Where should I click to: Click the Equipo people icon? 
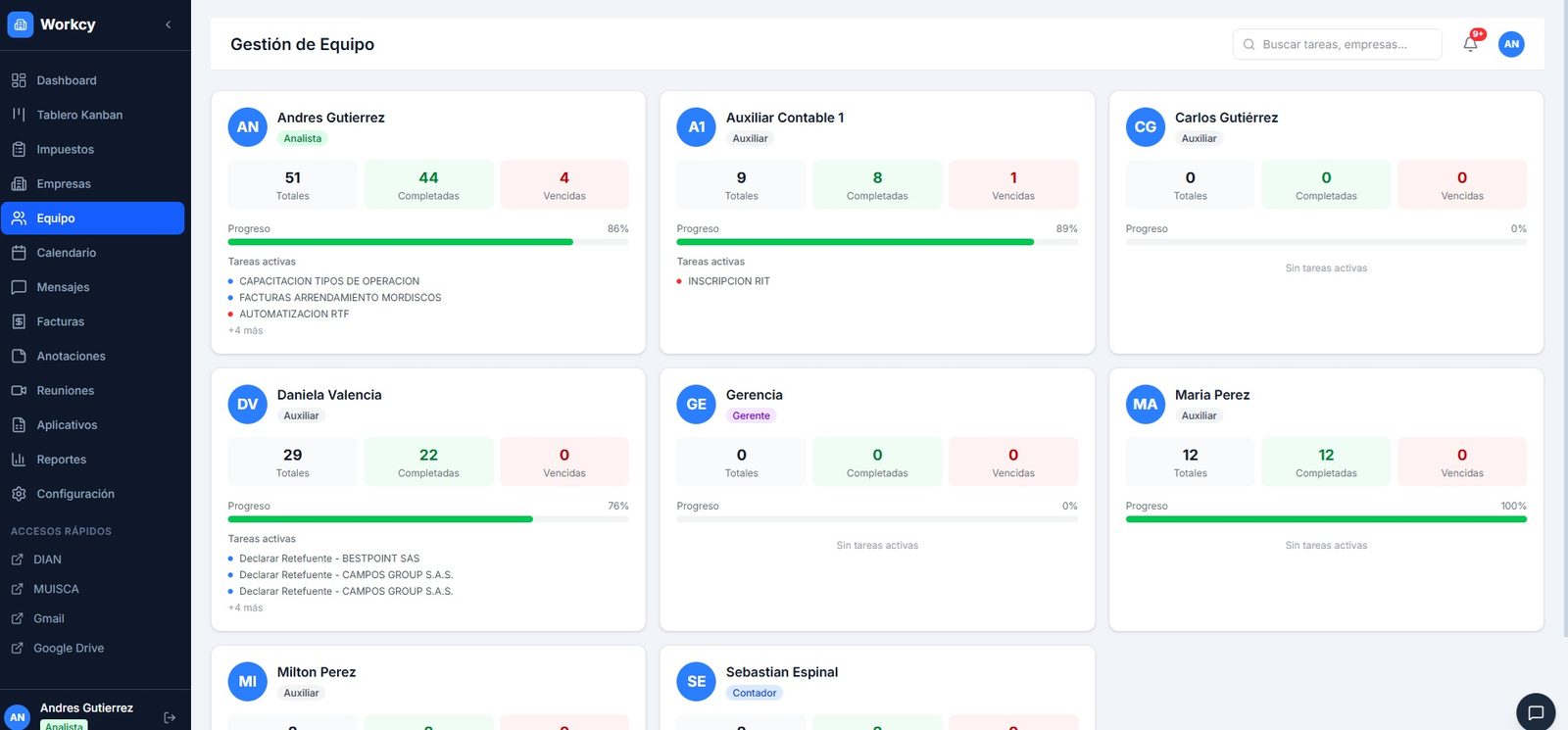pos(19,219)
